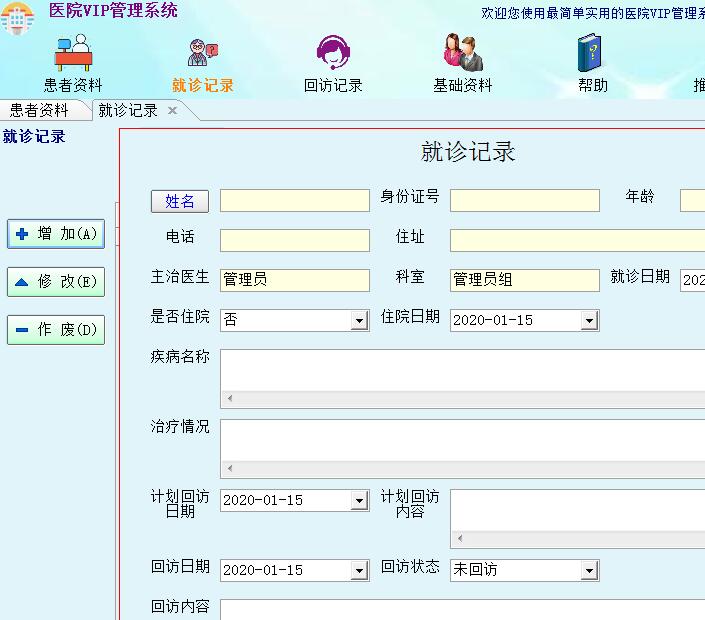Click inside the 回访内容 text area

(x=463, y=610)
